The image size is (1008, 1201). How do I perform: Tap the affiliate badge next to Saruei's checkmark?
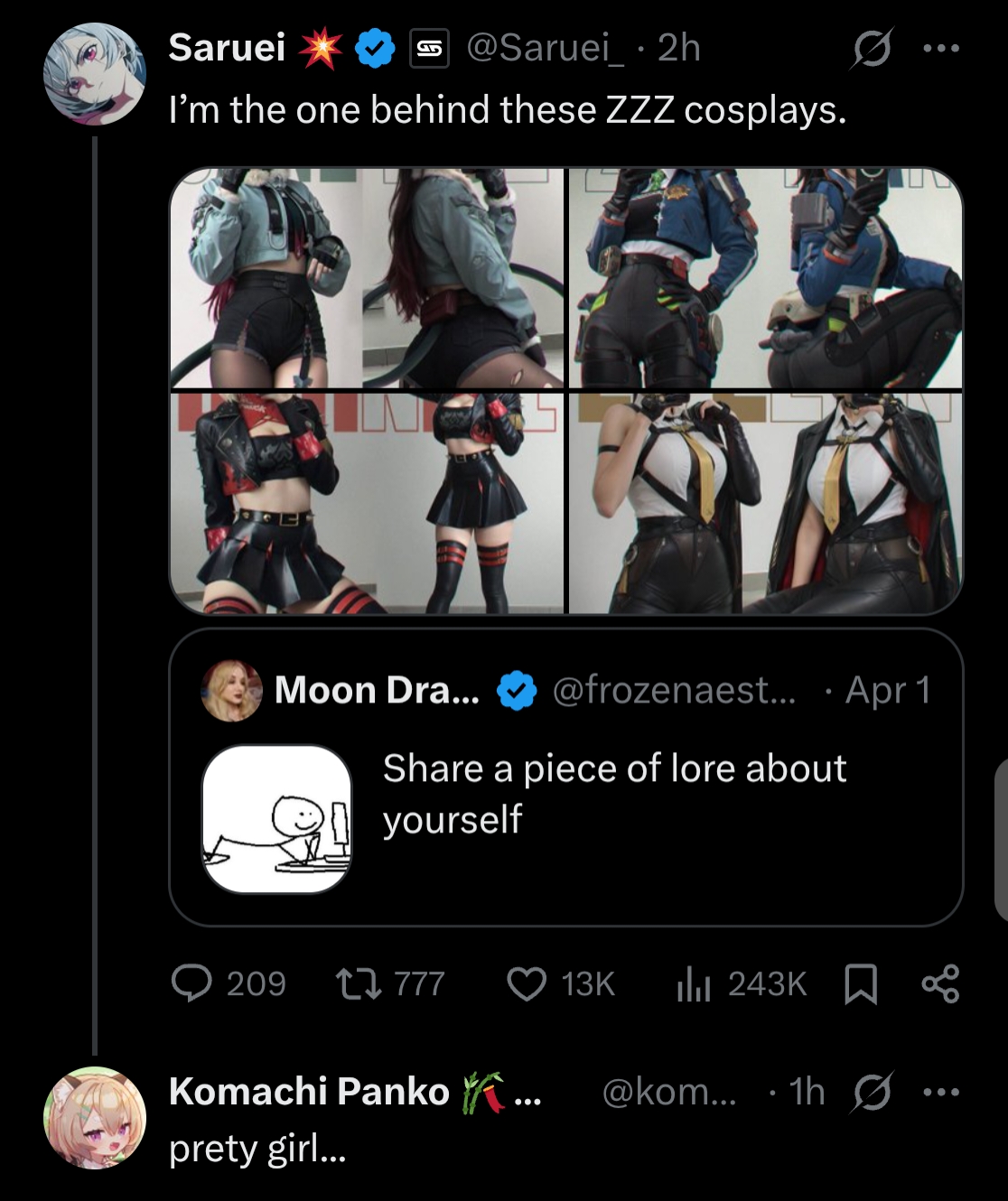pos(430,49)
